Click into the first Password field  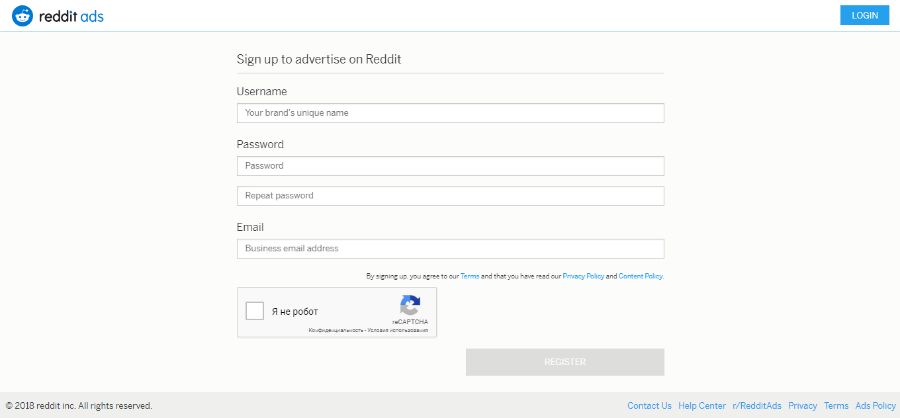(450, 166)
